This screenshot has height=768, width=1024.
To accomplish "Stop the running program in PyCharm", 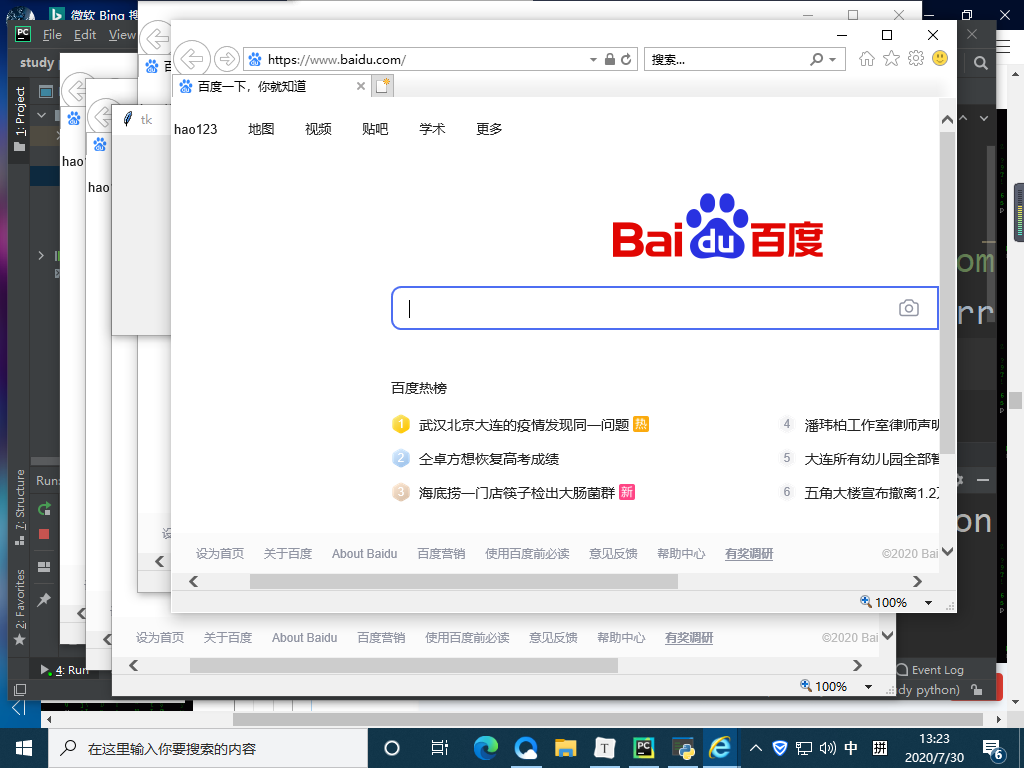I will pos(44,535).
